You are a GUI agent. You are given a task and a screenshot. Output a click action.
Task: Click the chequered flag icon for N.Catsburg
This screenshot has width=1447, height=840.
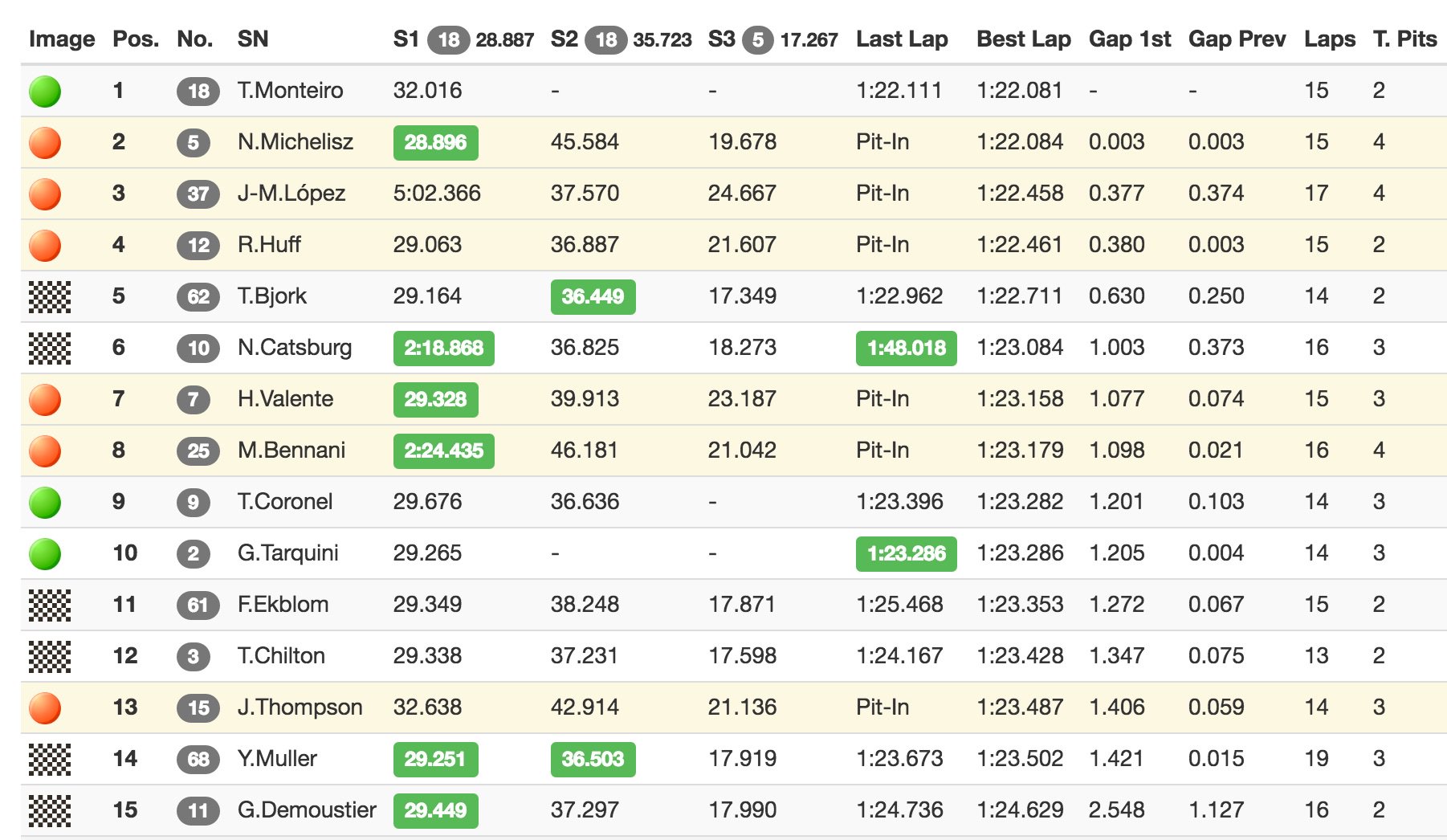point(50,348)
